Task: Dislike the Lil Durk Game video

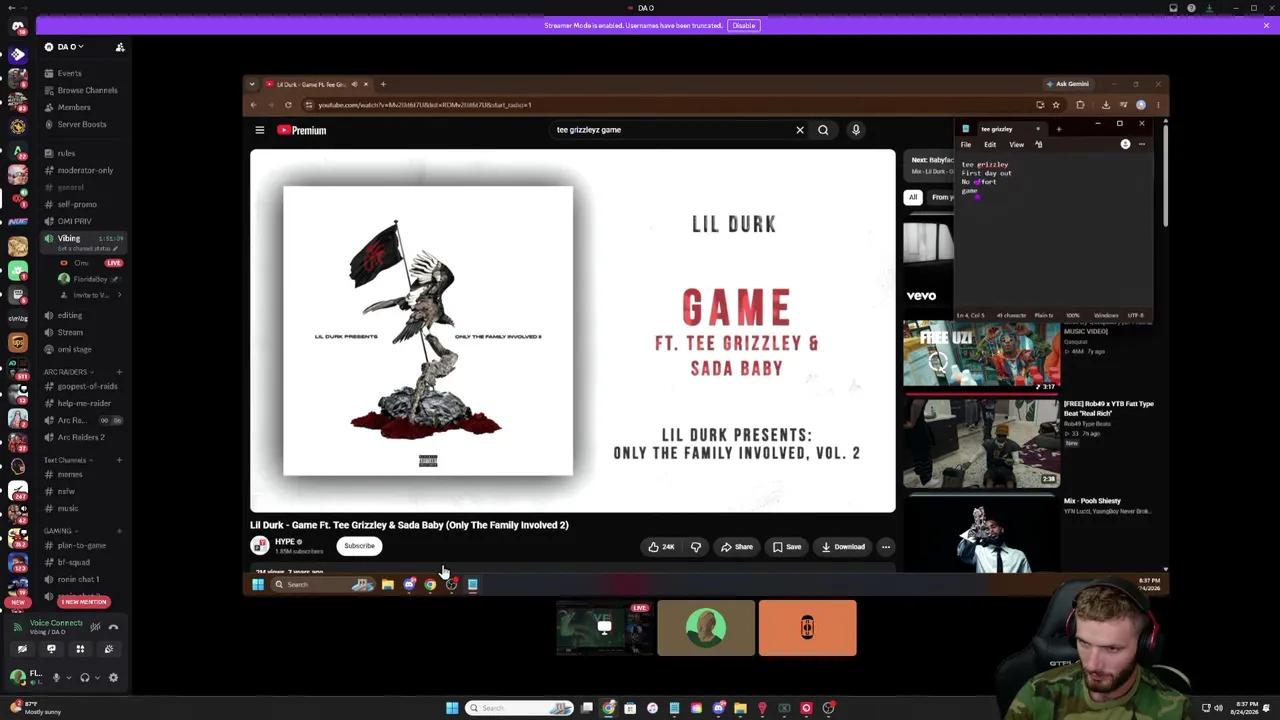Action: (696, 547)
